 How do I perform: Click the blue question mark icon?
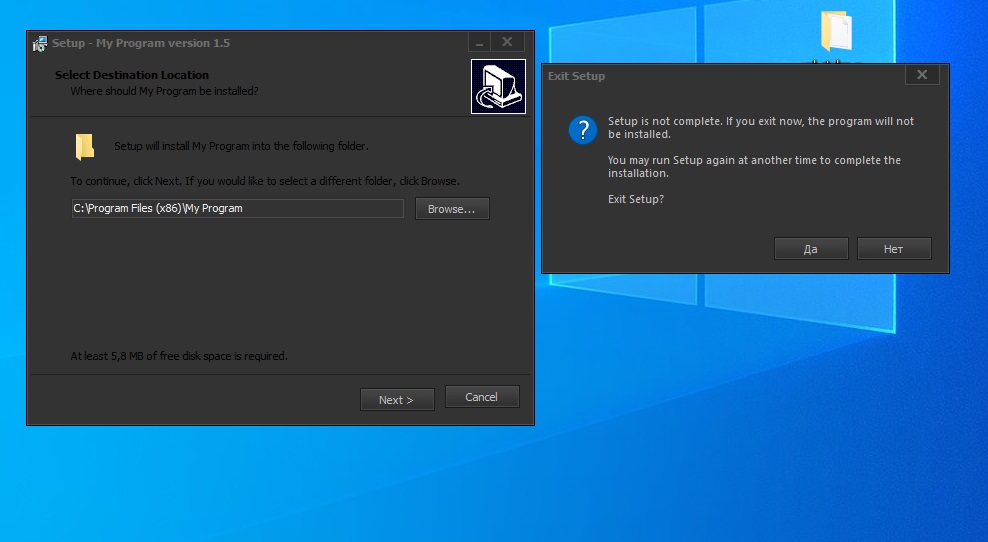[x=582, y=130]
